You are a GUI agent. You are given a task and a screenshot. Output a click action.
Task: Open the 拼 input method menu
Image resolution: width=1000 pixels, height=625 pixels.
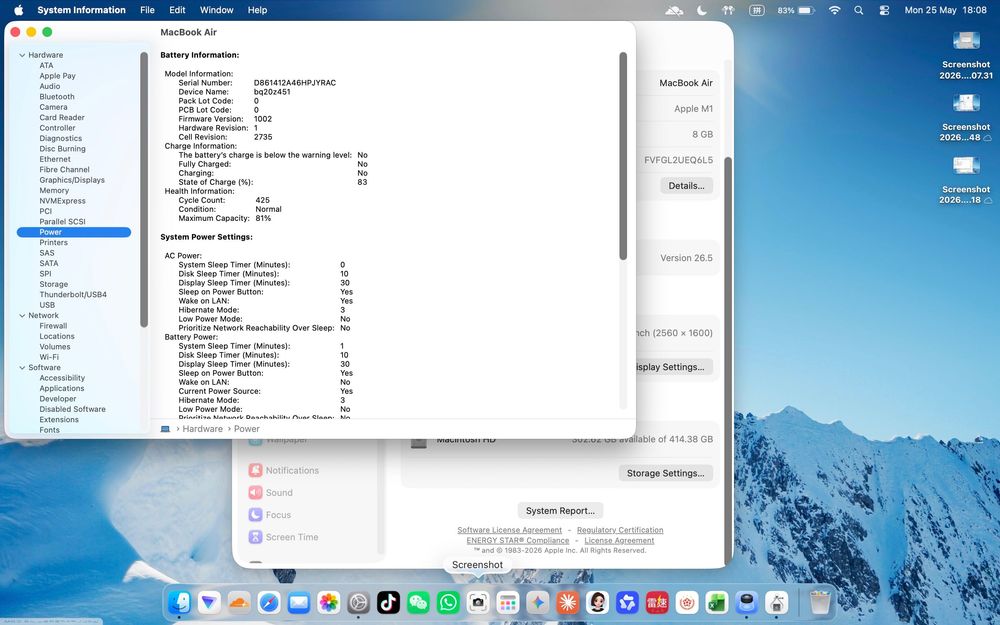tap(756, 10)
